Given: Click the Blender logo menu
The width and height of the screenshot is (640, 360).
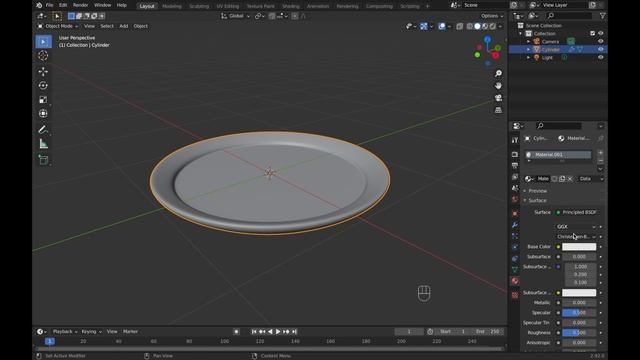Looking at the screenshot, I should coord(39,5).
